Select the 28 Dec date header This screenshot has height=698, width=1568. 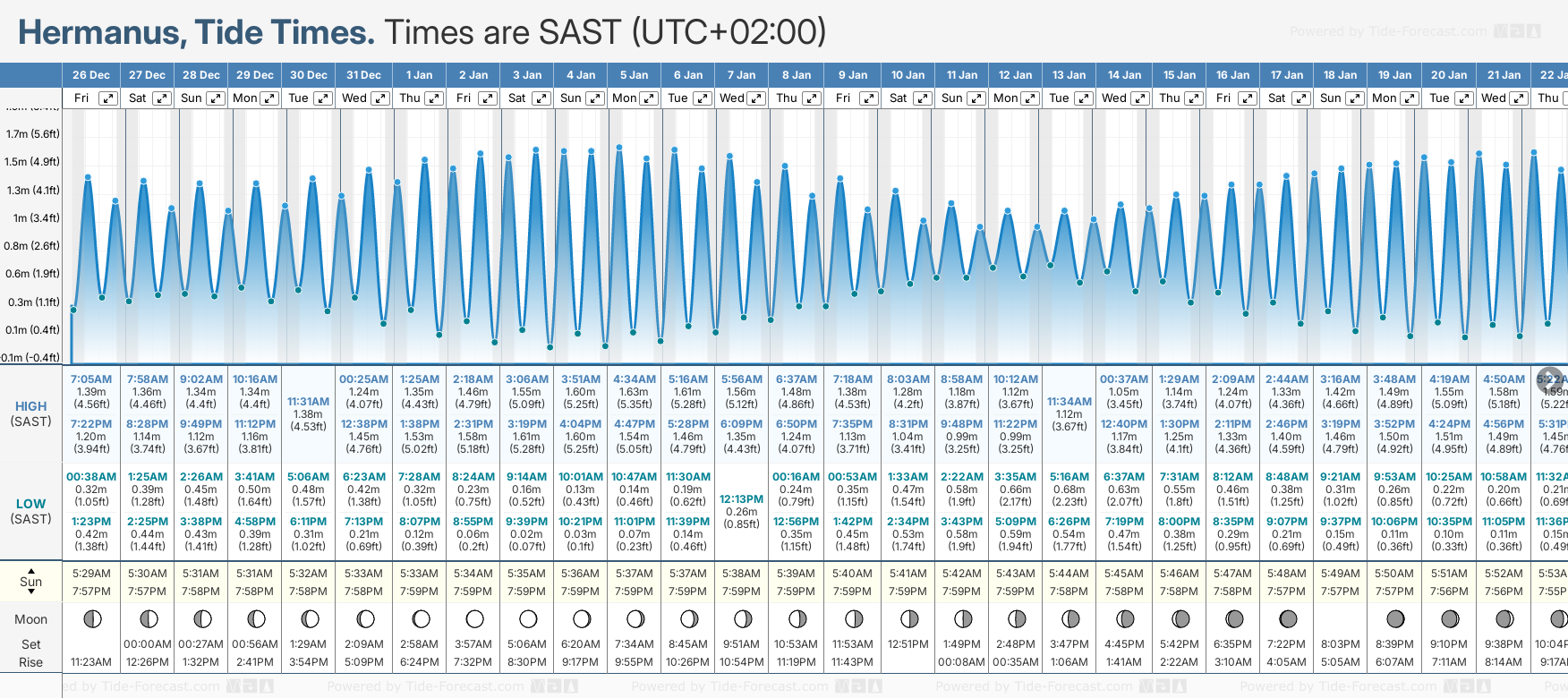(x=201, y=75)
